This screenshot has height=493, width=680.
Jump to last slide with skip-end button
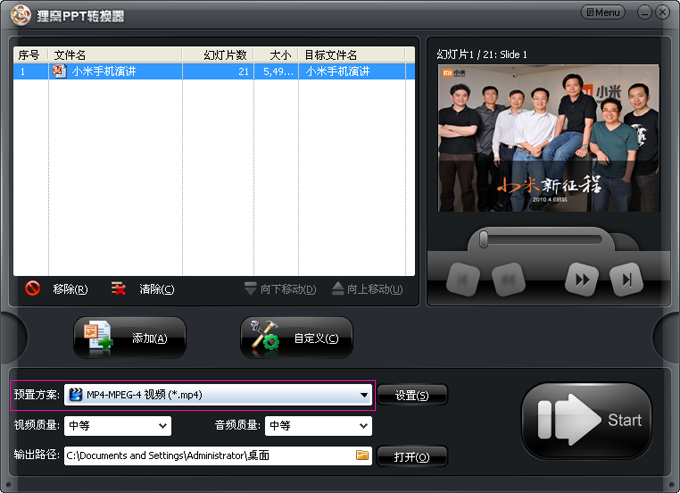click(x=626, y=279)
